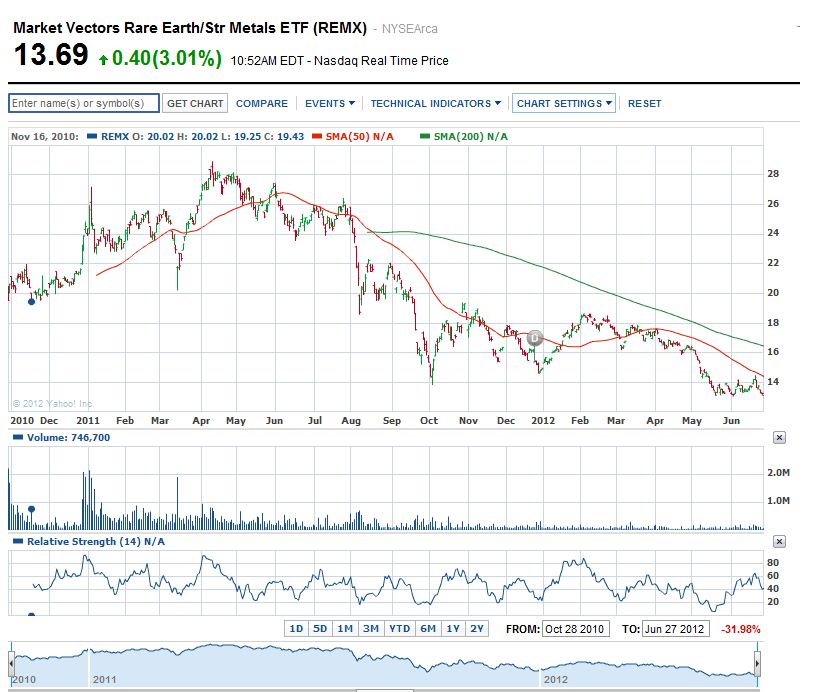Viewport: 827px width, 692px height.
Task: Select the 6M time range
Action: [428, 629]
